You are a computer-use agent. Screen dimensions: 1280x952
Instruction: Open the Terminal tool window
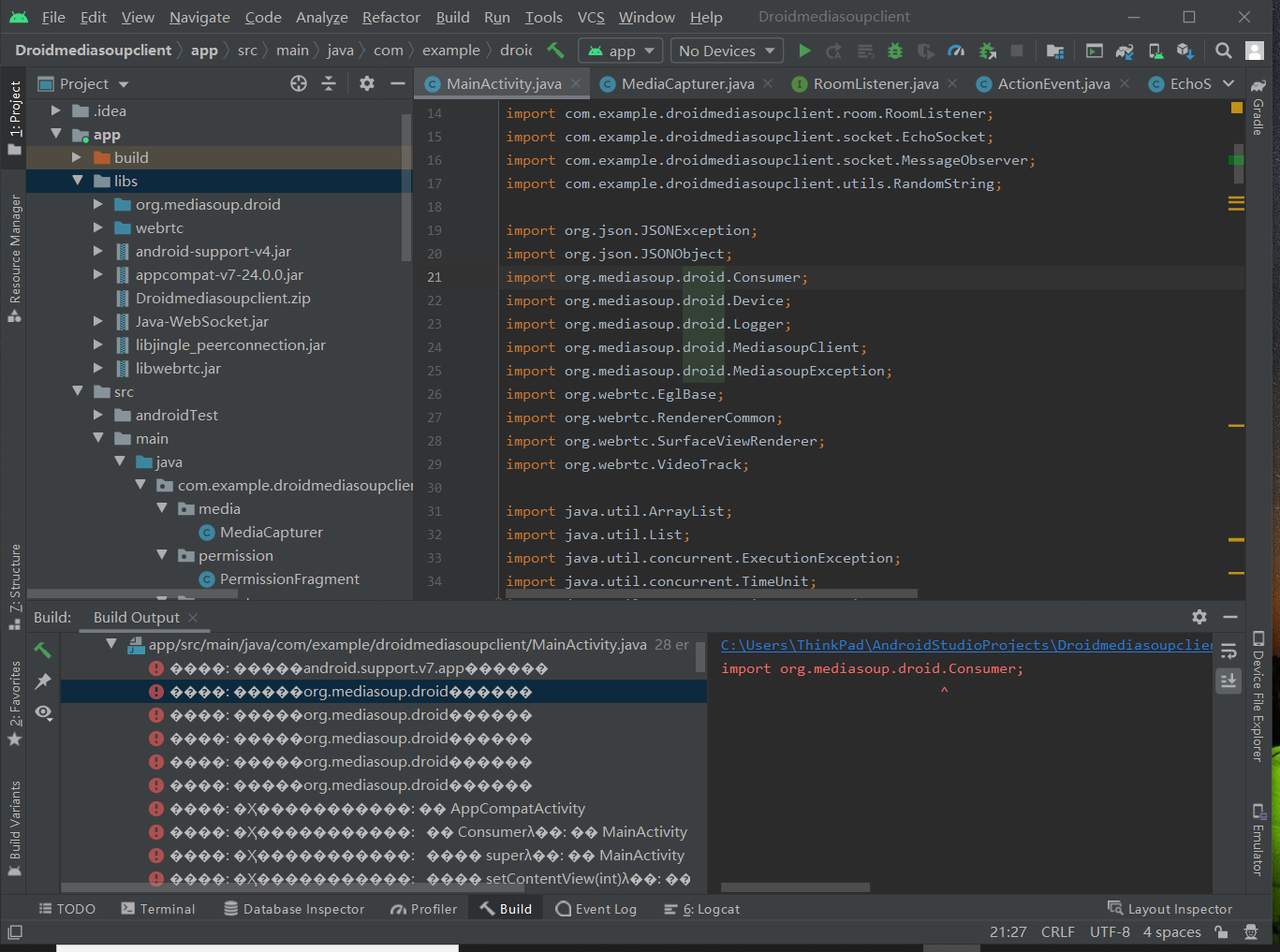pyautogui.click(x=158, y=909)
